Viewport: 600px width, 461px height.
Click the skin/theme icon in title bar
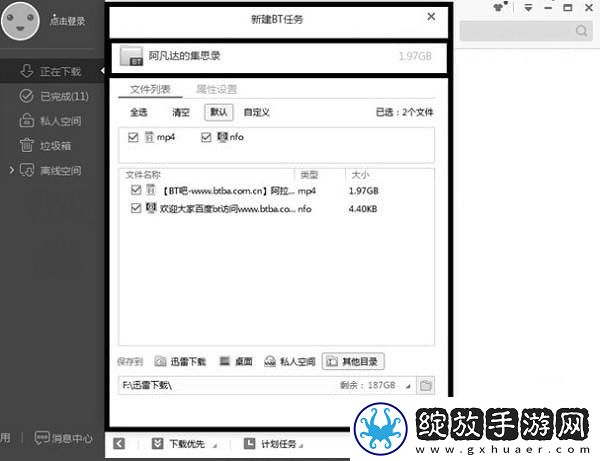(x=500, y=7)
